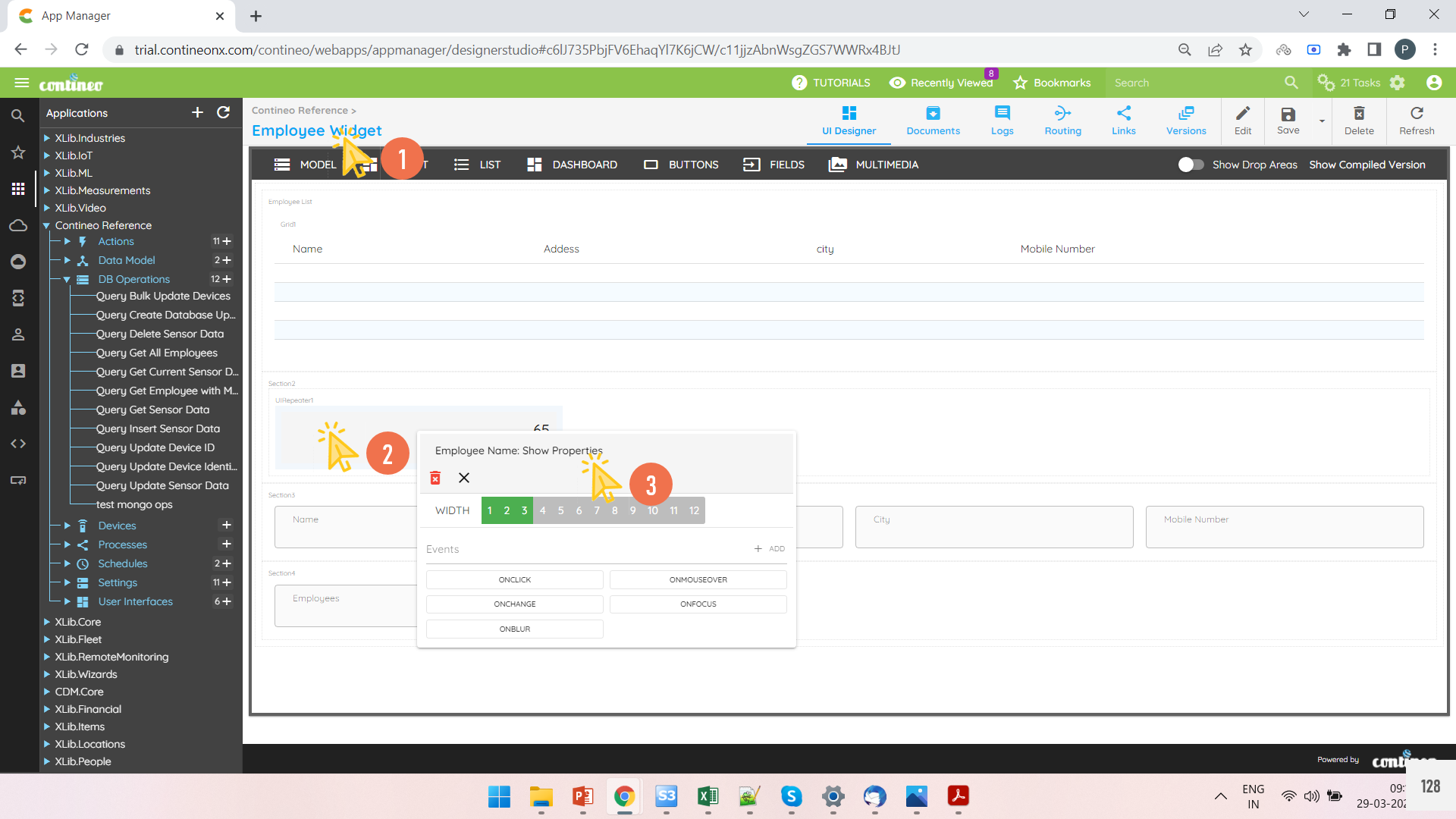Click the ONCLICK event button
The height and width of the screenshot is (819, 1456).
click(514, 579)
